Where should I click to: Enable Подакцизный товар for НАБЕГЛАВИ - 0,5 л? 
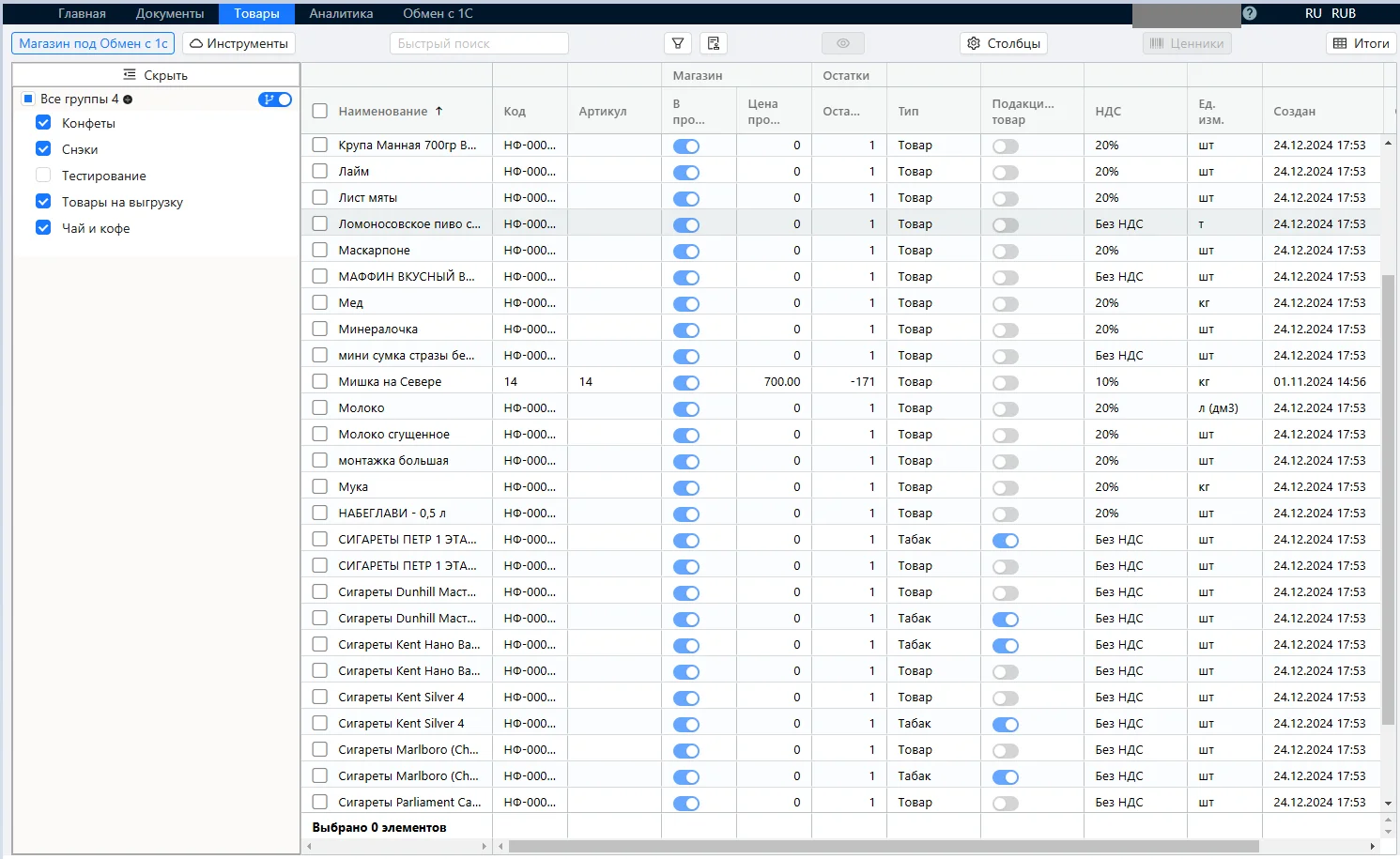tap(1006, 514)
